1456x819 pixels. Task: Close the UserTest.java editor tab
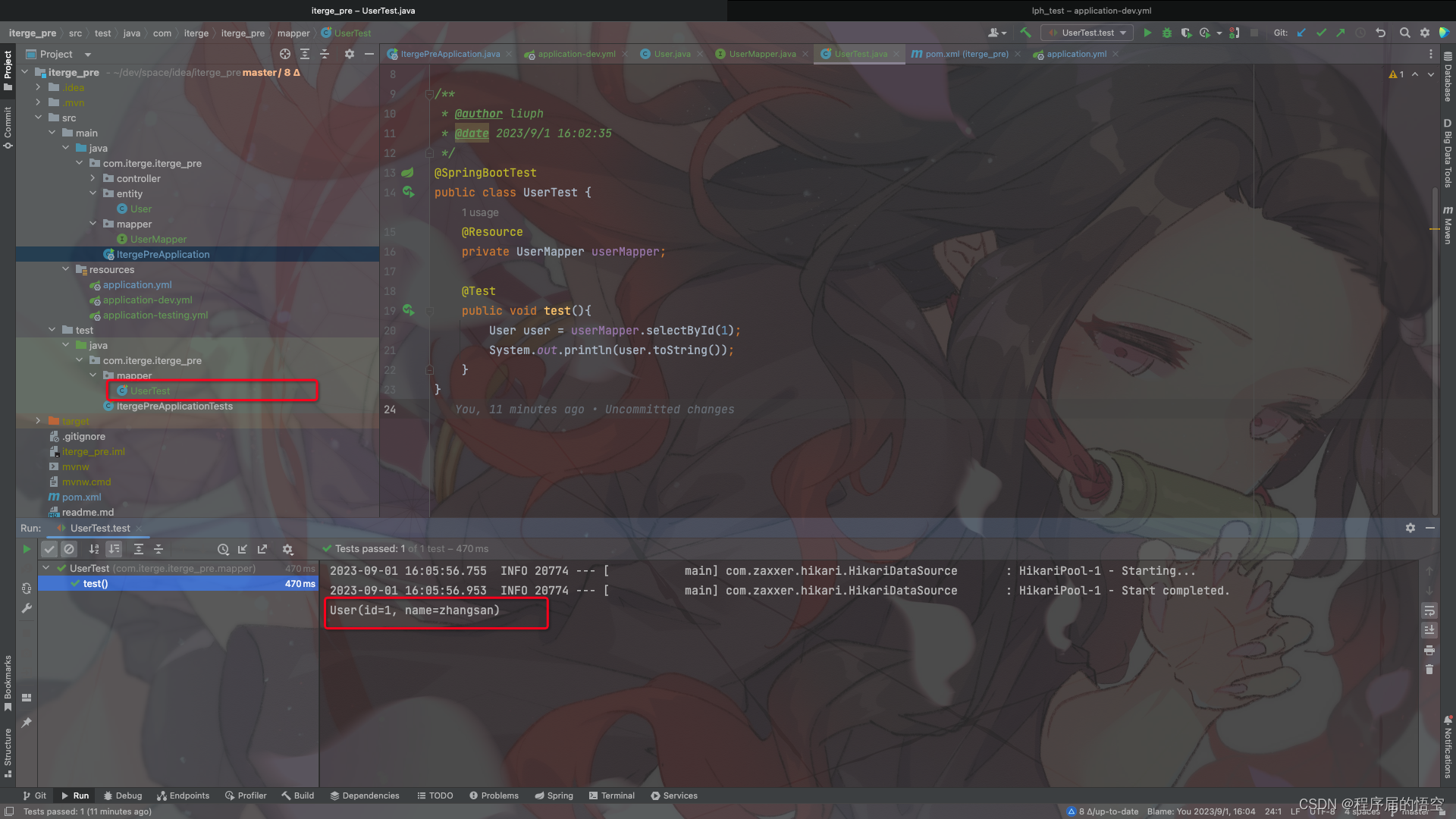(x=896, y=54)
